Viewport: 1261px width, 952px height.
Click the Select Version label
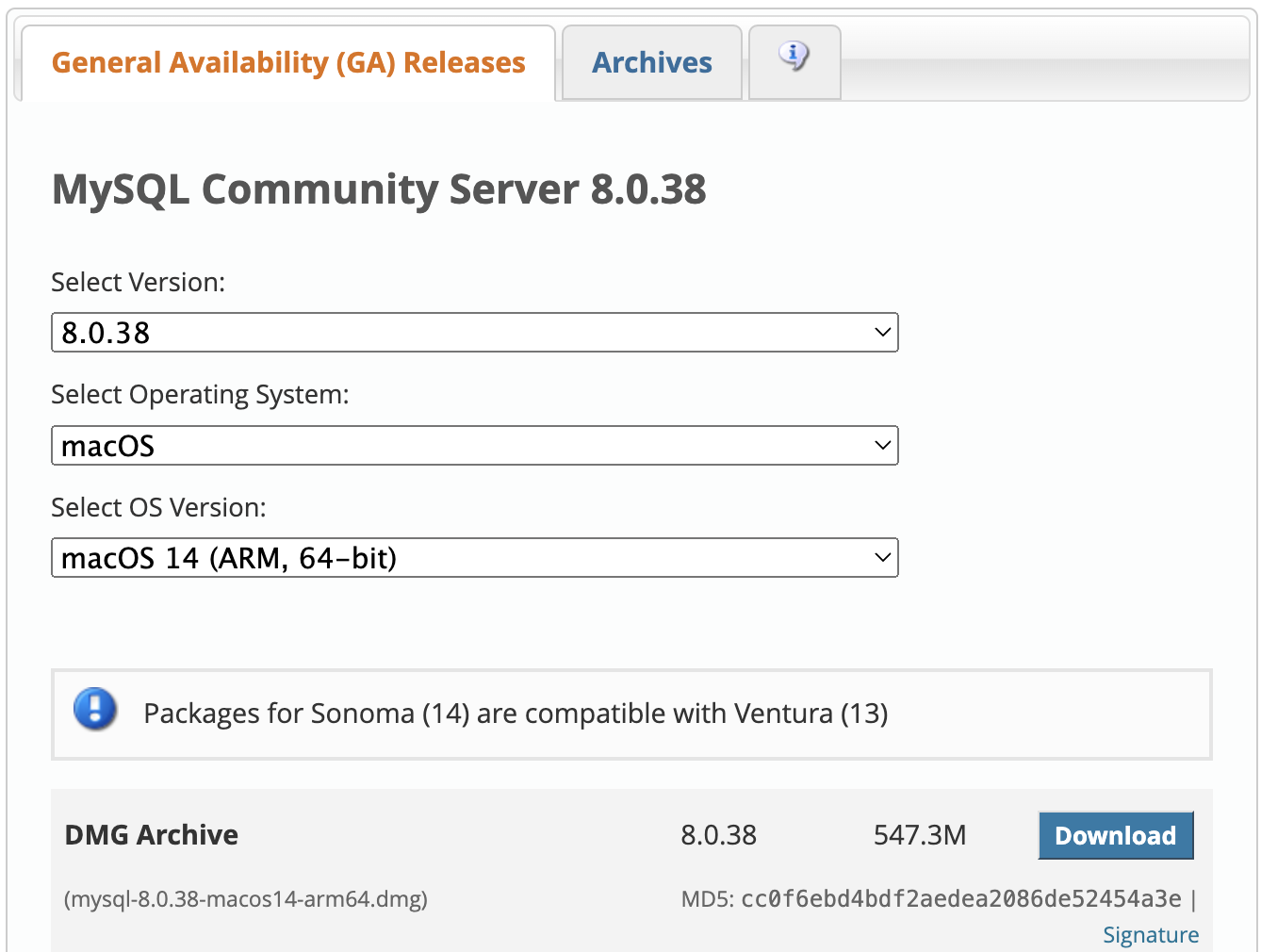[x=139, y=283]
